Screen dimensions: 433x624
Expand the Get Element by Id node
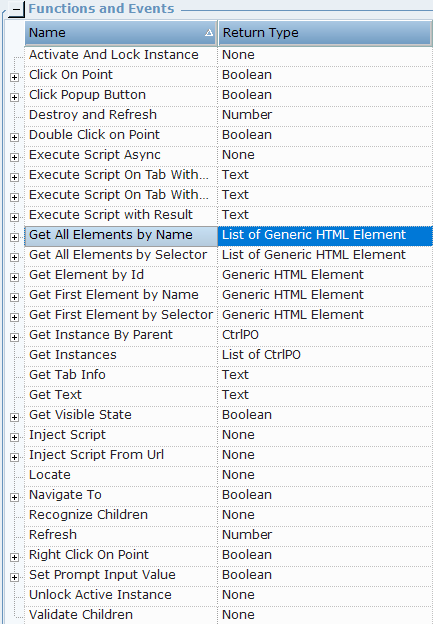(x=14, y=277)
